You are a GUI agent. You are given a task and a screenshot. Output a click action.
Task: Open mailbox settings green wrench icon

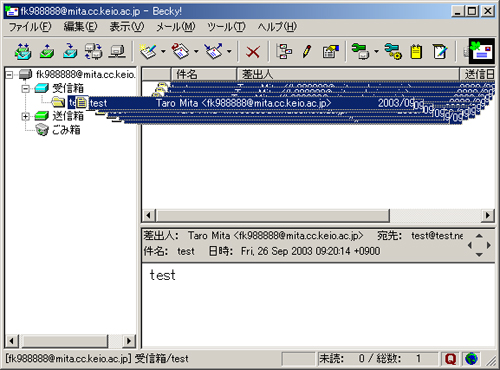[x=361, y=51]
